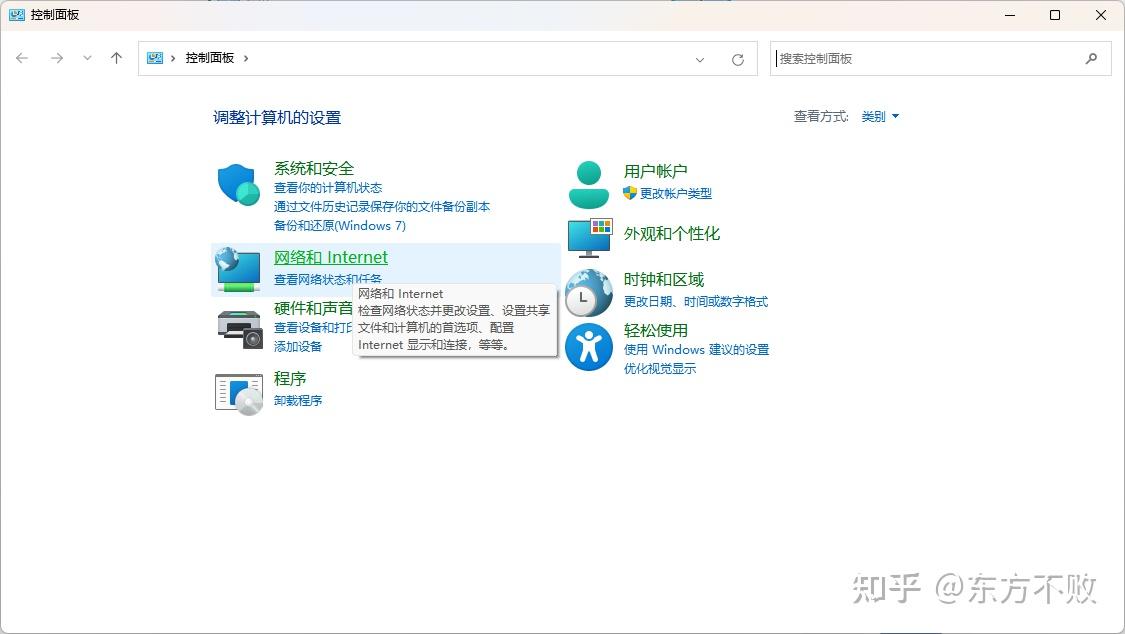Expand chevron before 控制面板 in address bar
This screenshot has height=634, width=1125.
pos(173,58)
